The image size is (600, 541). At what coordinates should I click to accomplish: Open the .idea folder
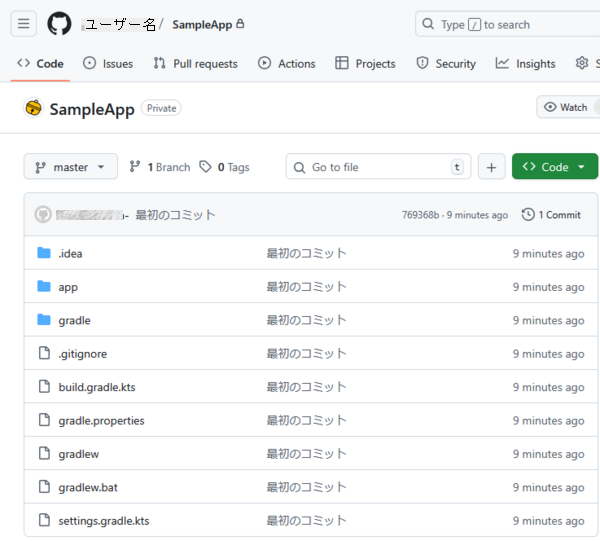pyautogui.click(x=70, y=254)
